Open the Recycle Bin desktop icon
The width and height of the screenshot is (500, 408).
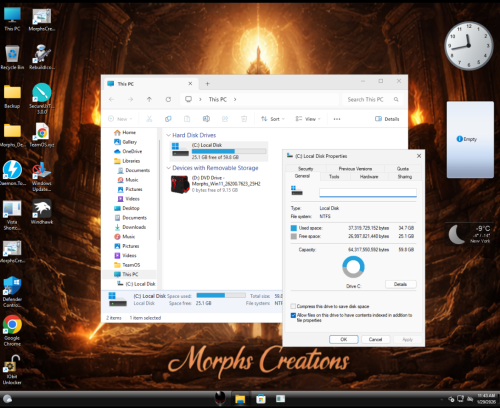(12, 57)
